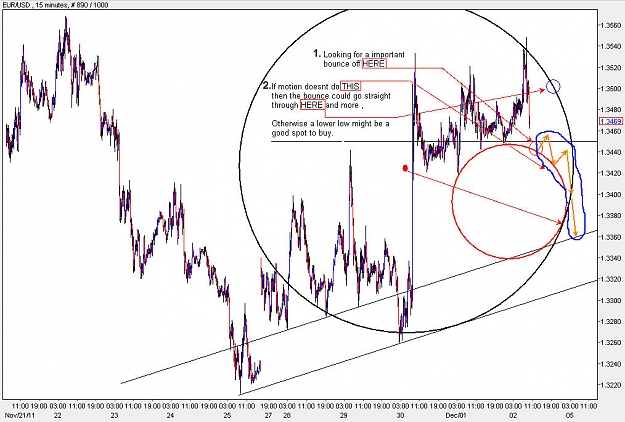Select the date label 27 on time axis
This screenshot has width=625, height=422.
point(268,416)
